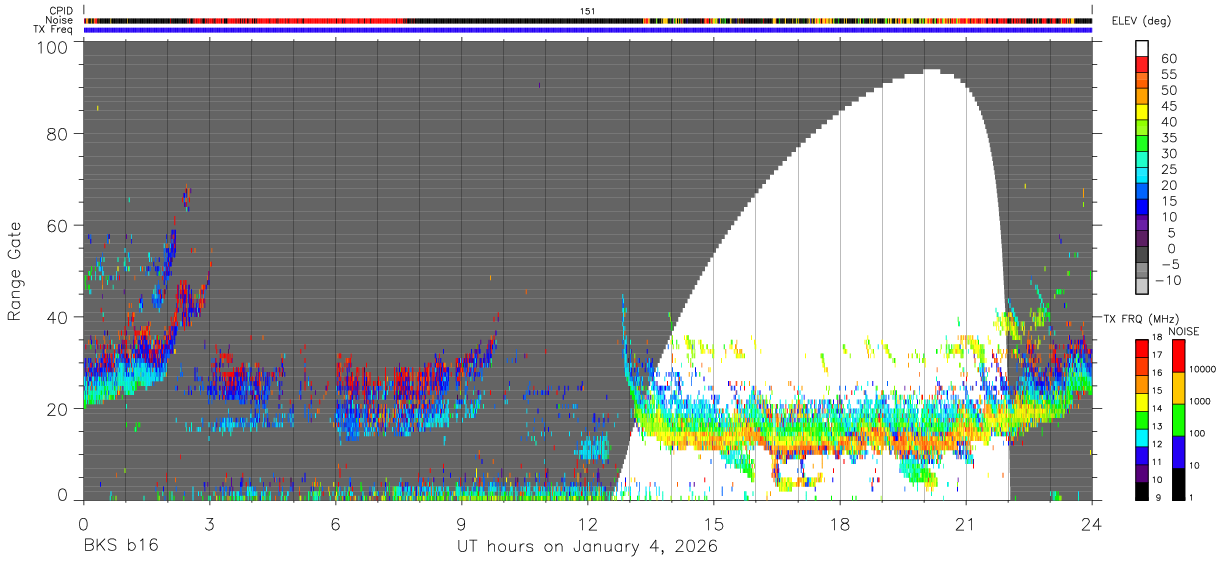Select the green band of the NOISE color bar
Screen dimensions: 1228x567
pos(1177,419)
